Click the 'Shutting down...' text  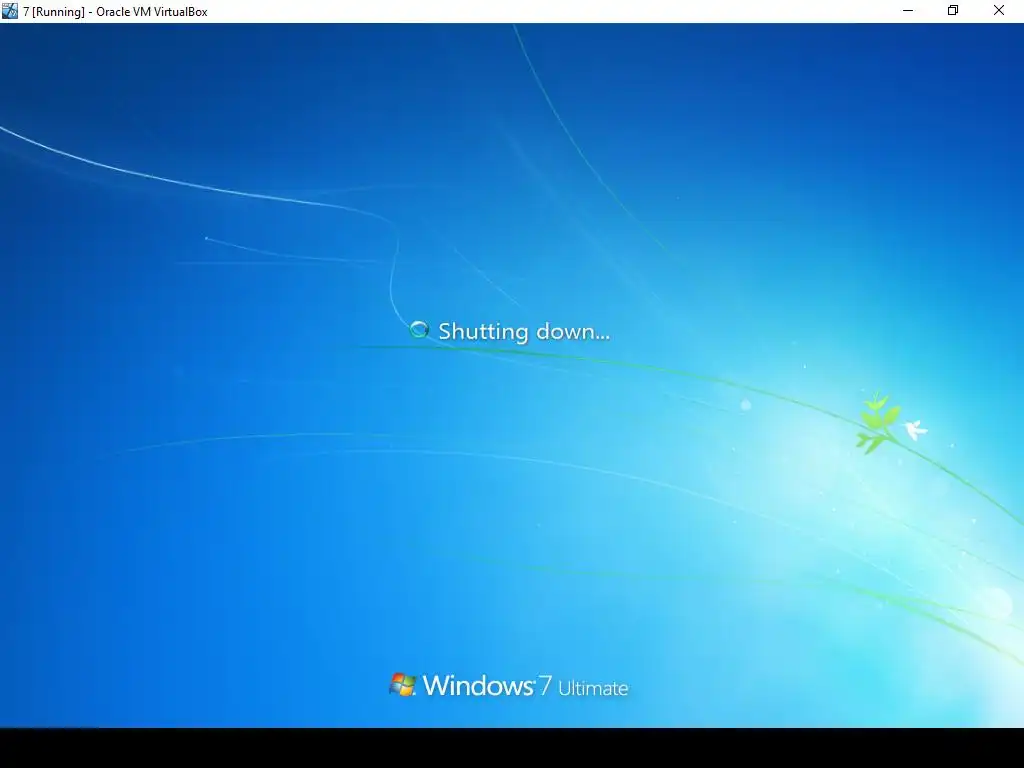tap(524, 331)
